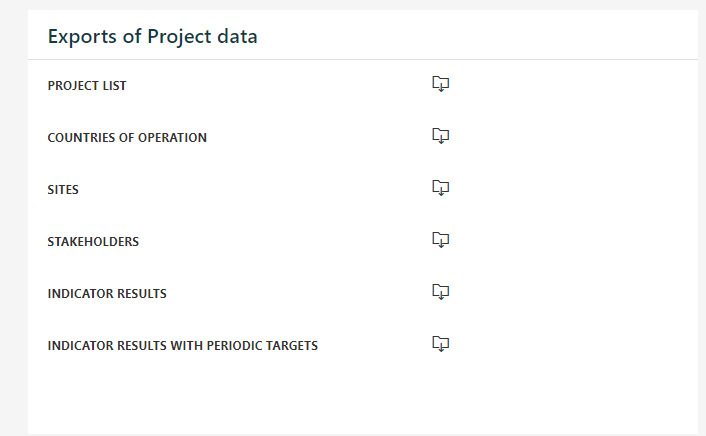Click empty white area below last export row

360,396
